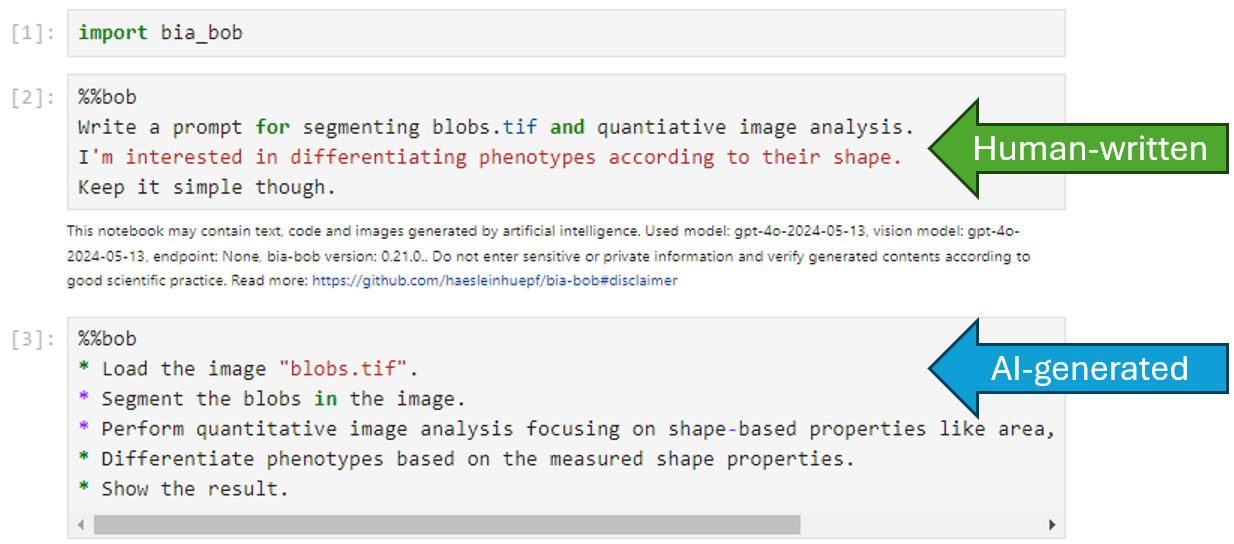
Task: Click the empty scrollbar track right of thumb
Action: click(x=920, y=524)
